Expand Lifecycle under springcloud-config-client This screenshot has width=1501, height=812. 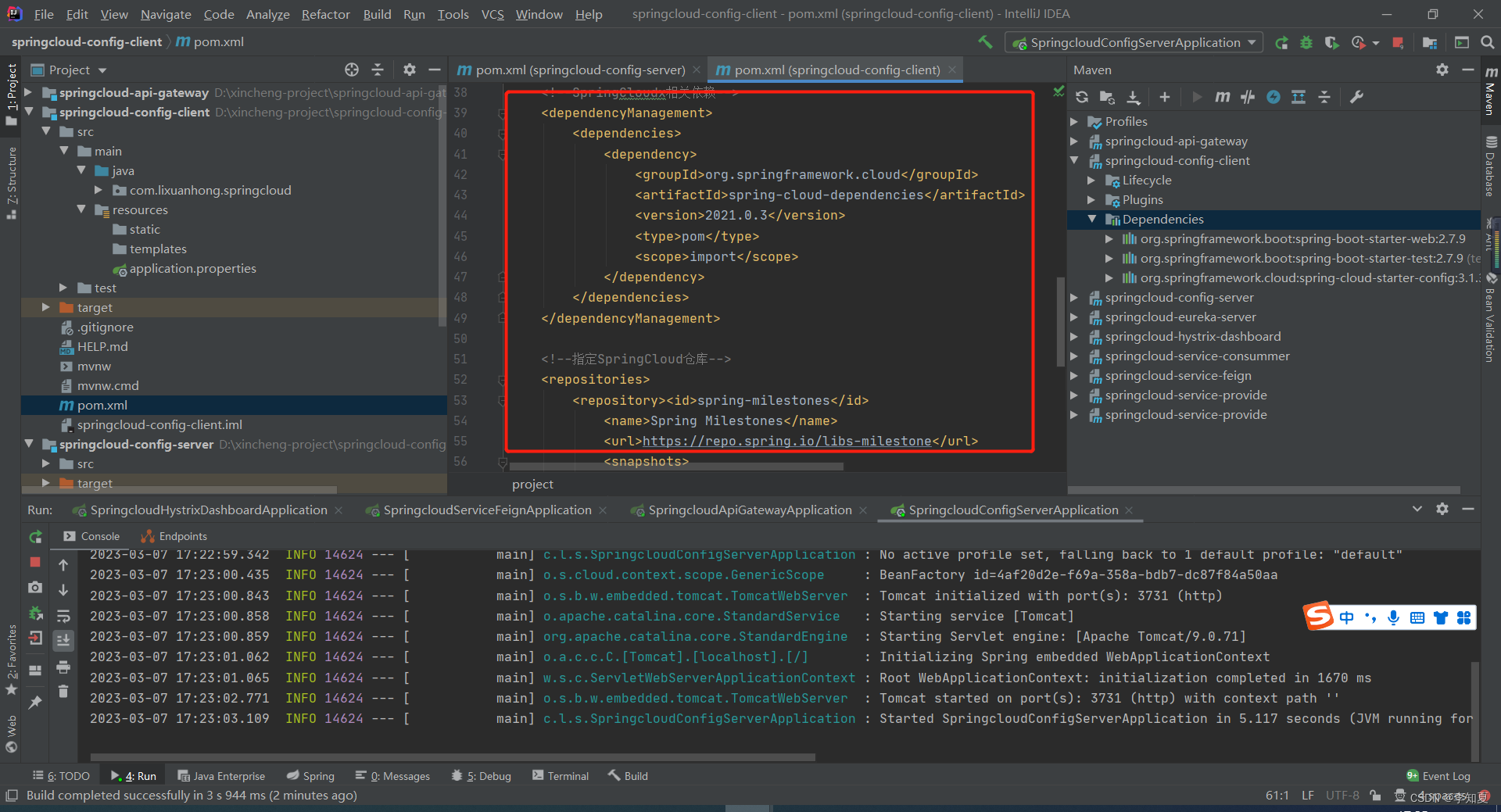point(1091,180)
